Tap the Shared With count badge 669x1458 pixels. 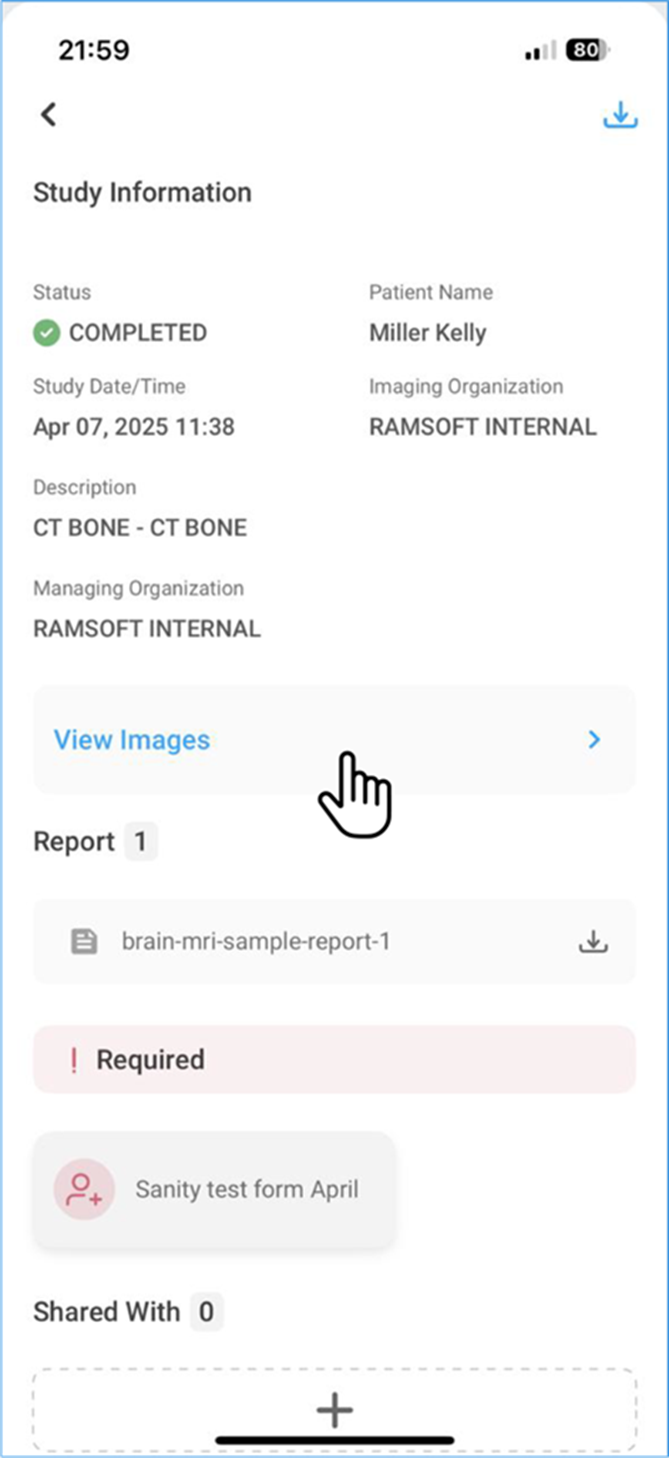[206, 1311]
